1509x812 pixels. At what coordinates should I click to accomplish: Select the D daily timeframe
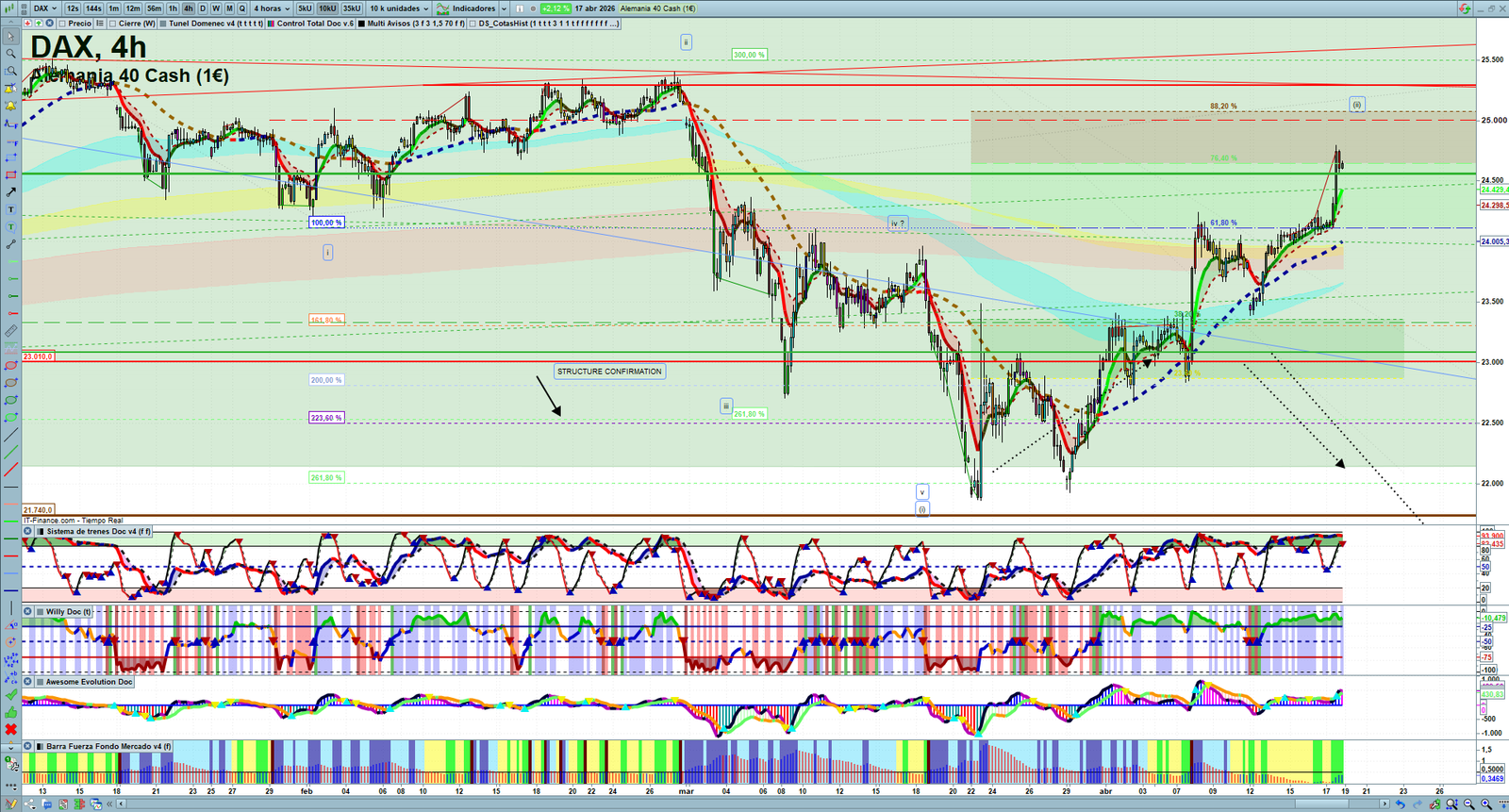point(203,8)
